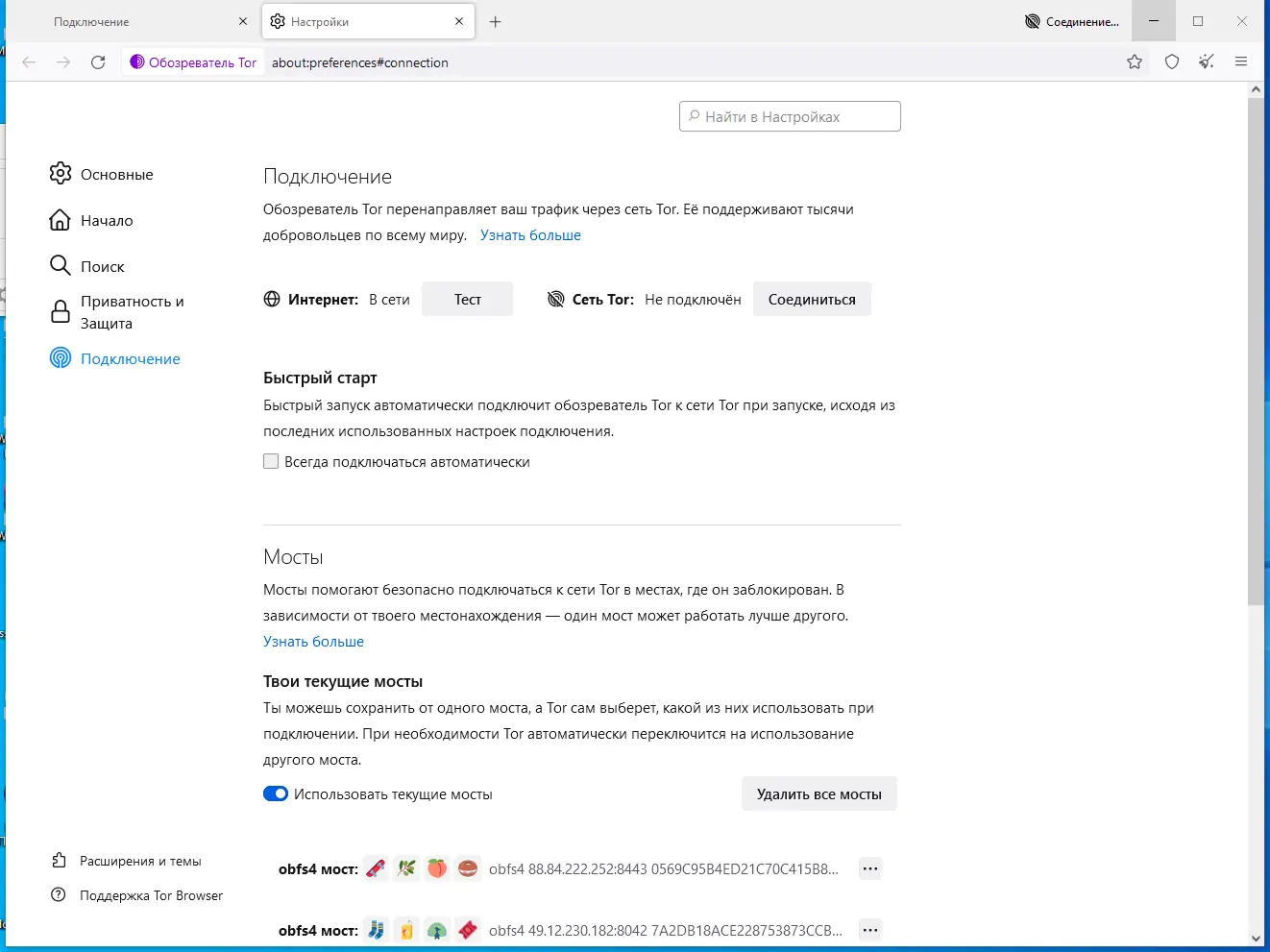Viewport: 1270px width, 952px height.
Task: Click the juice box emoji of bridge 49.12.230.182
Action: 406,930
